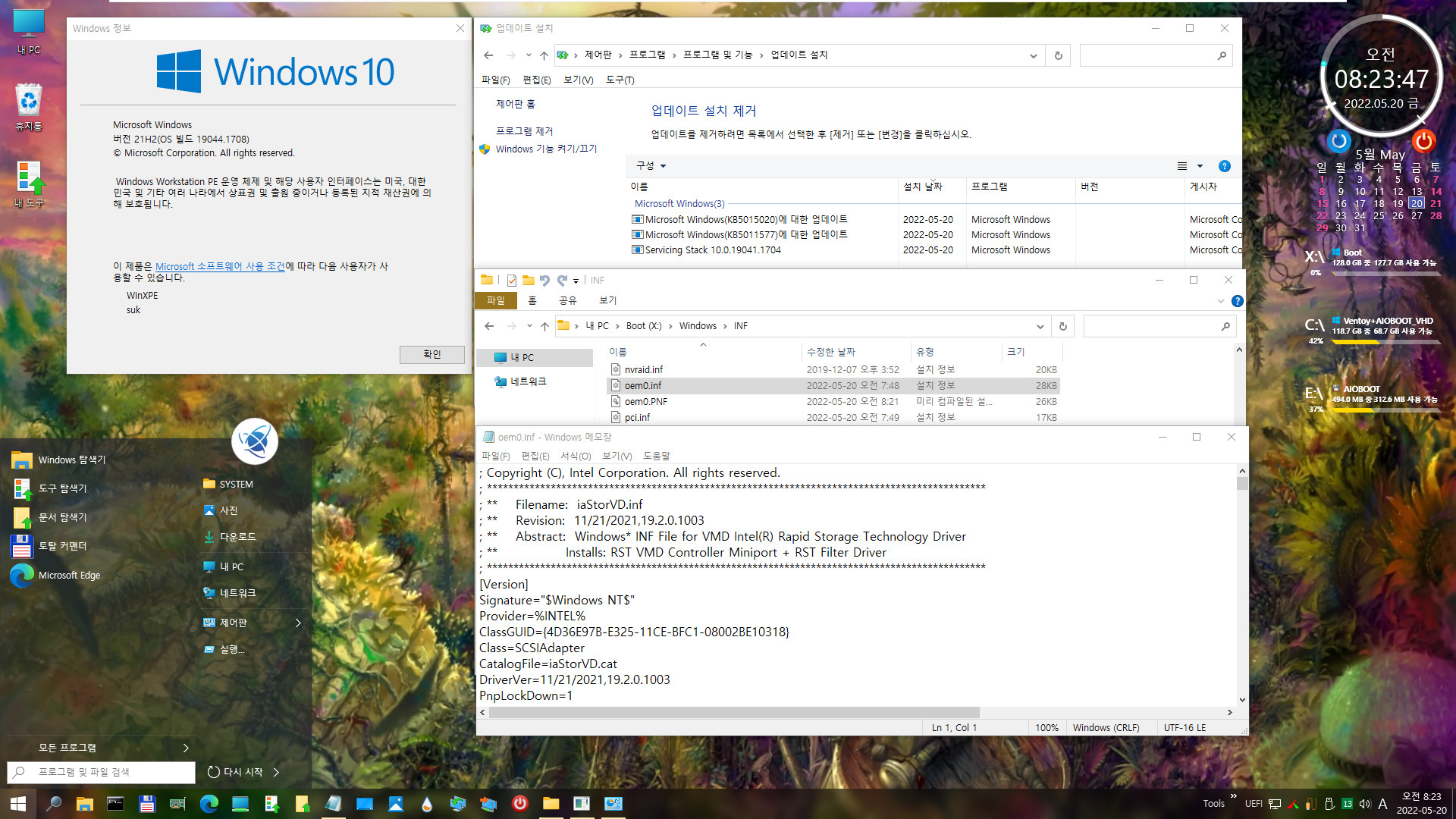
Task: Open the 보기(V) menu in Notepad
Action: click(x=617, y=456)
